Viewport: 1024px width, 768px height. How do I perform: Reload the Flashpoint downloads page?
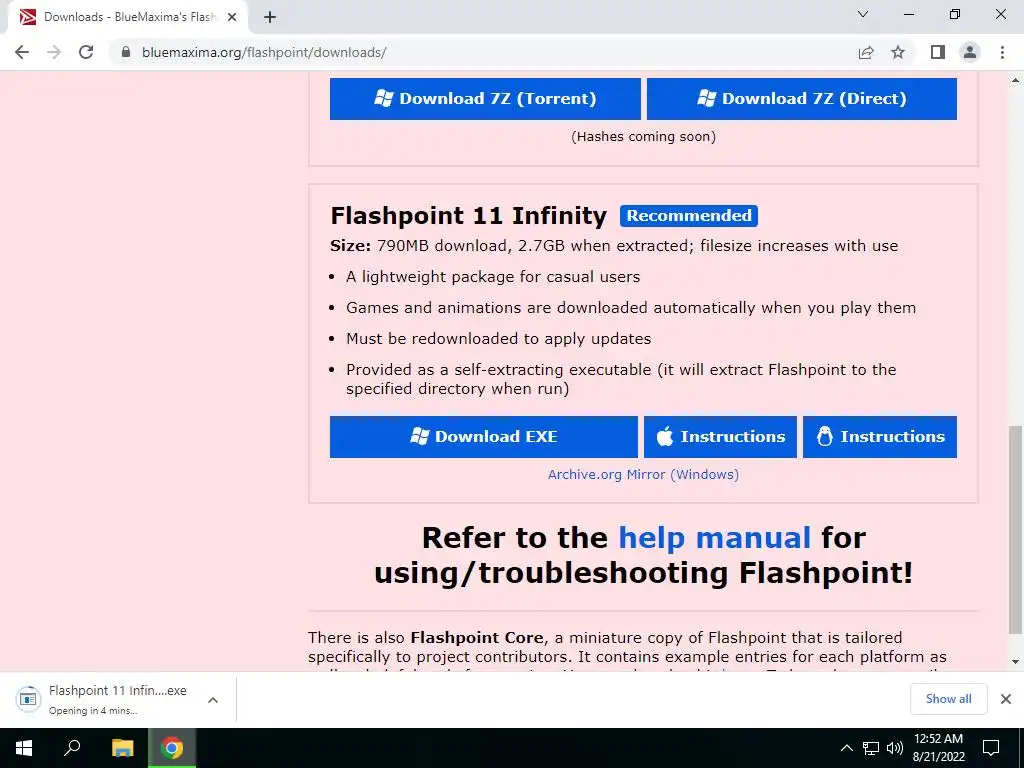click(86, 52)
